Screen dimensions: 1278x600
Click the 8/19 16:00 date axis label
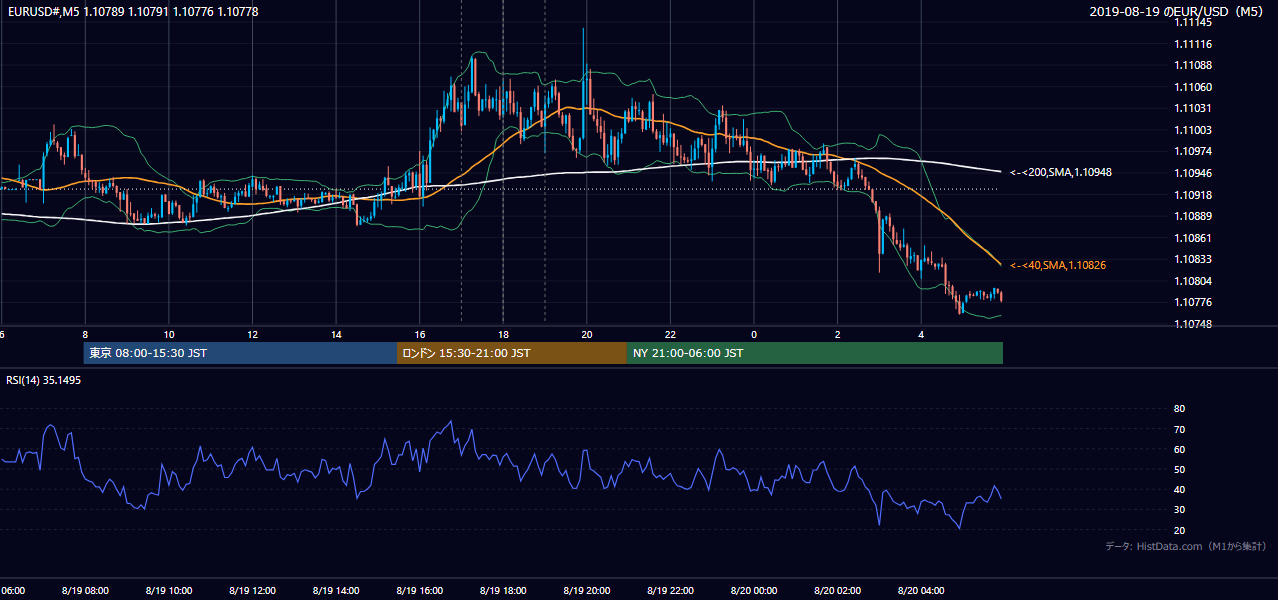[x=419, y=590]
